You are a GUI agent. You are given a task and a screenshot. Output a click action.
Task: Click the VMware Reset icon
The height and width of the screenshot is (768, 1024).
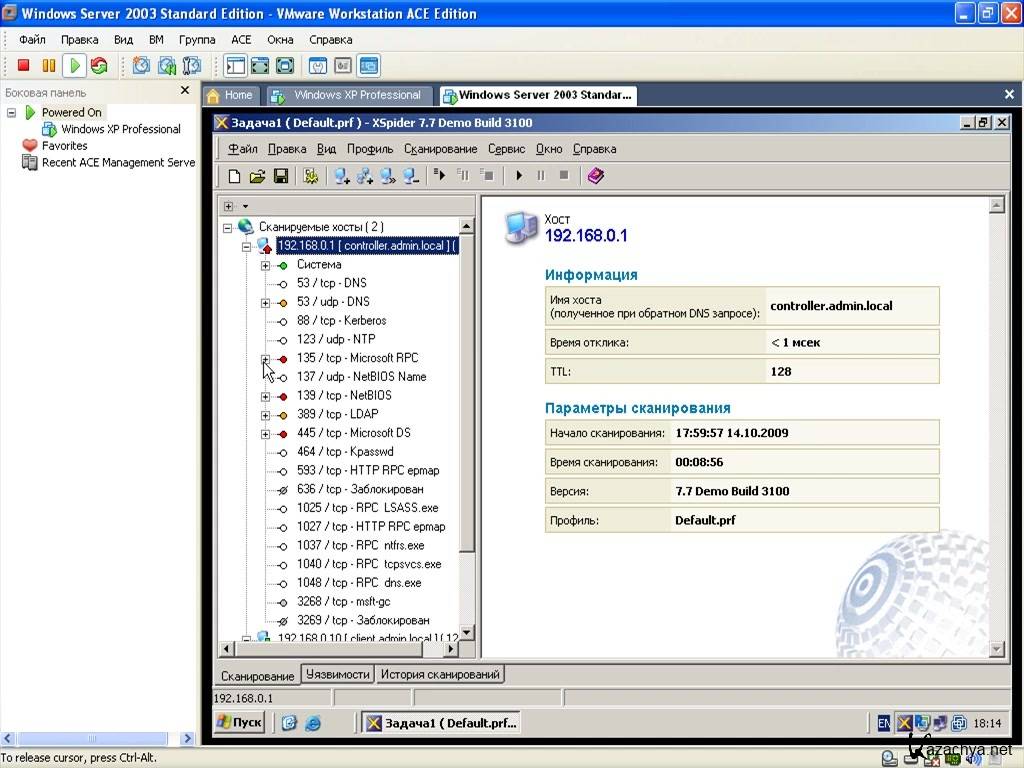click(x=99, y=66)
